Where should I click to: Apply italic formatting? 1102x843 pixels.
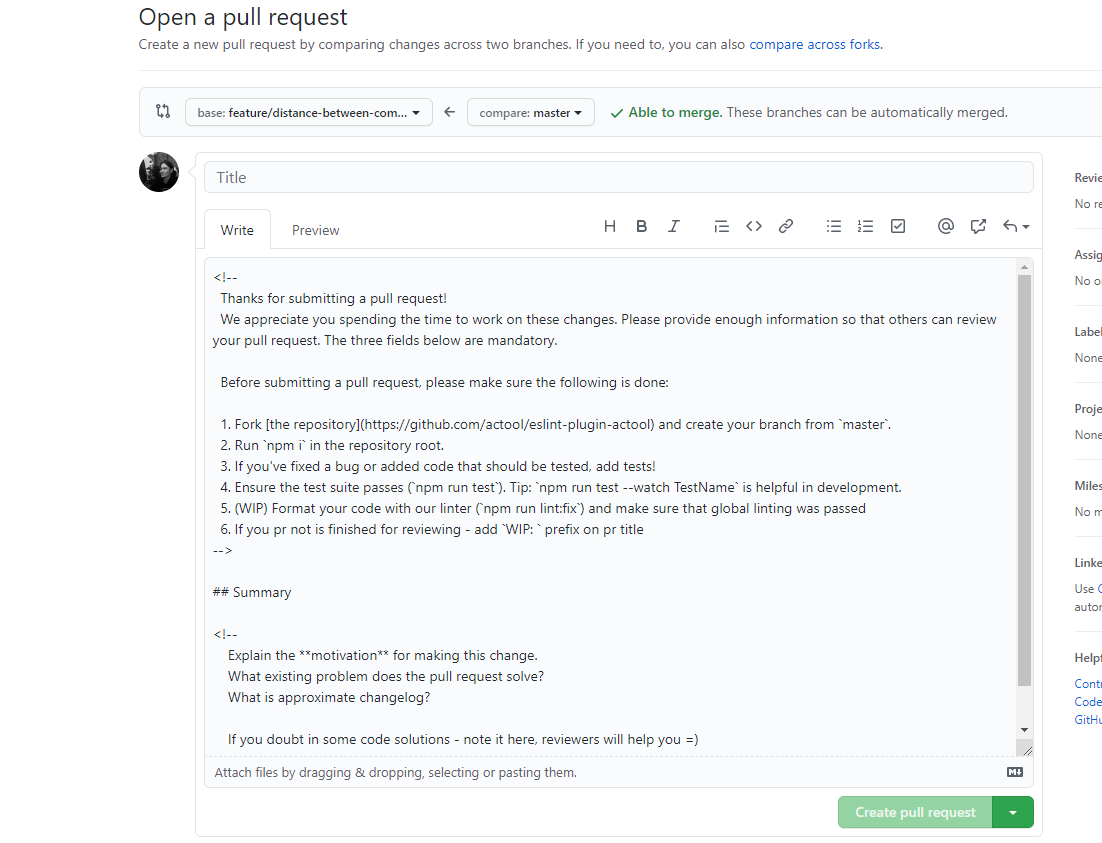click(673, 226)
